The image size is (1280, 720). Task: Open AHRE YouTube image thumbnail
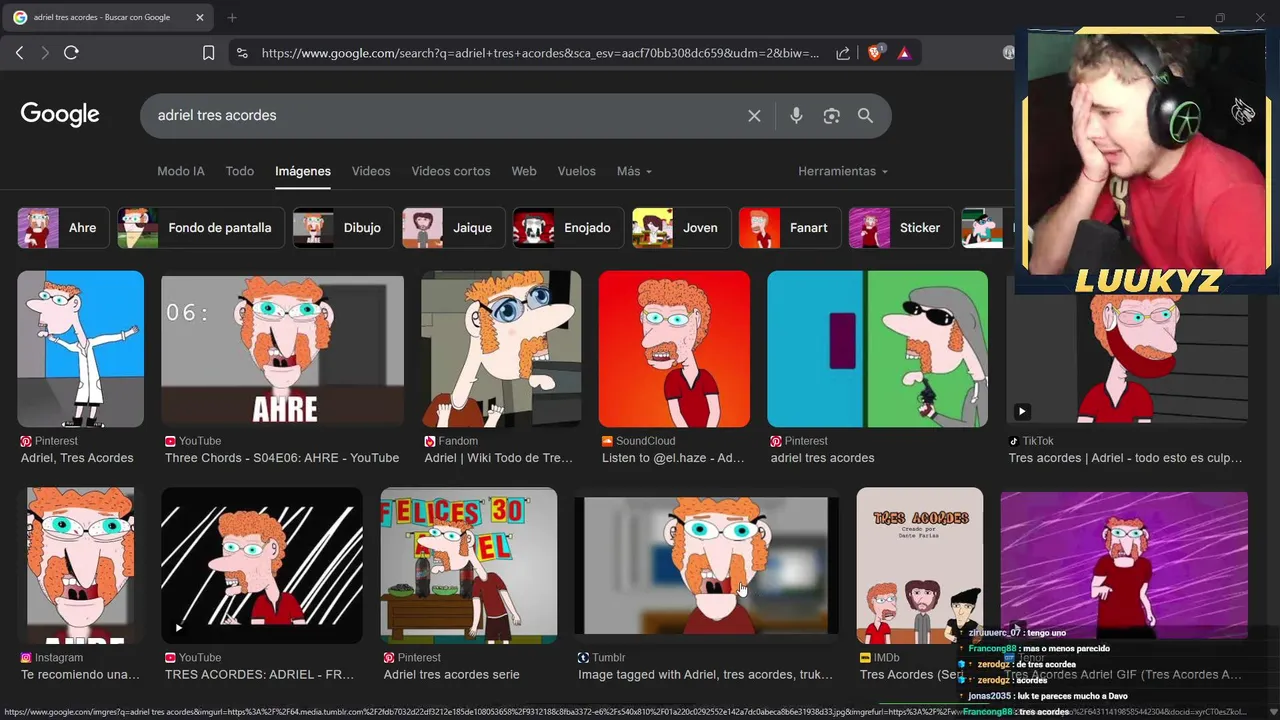[282, 349]
